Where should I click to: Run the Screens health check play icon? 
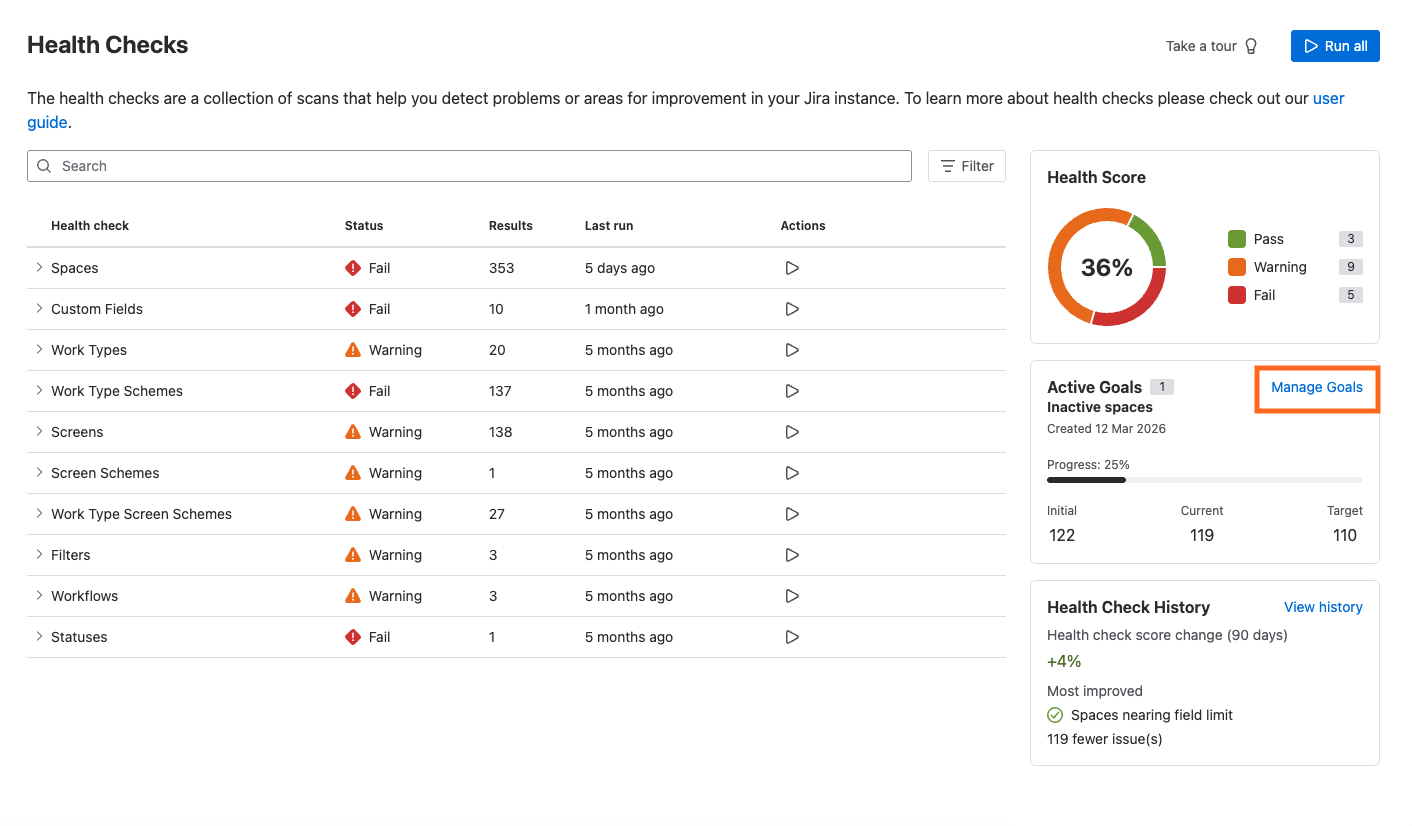tap(792, 432)
